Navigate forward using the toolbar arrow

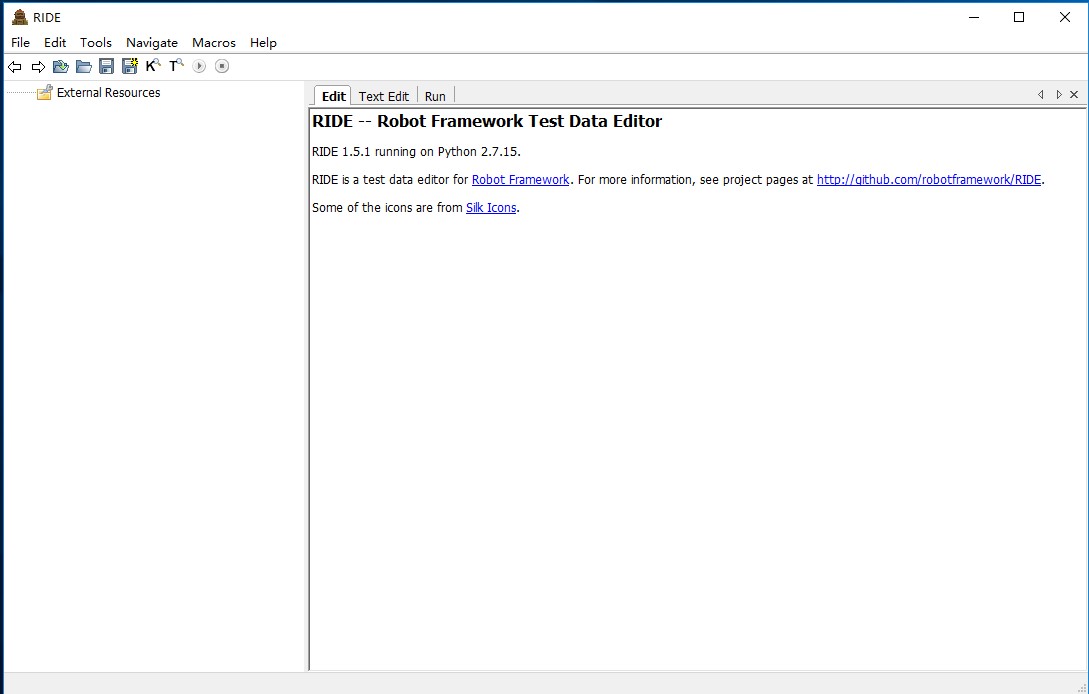38,66
